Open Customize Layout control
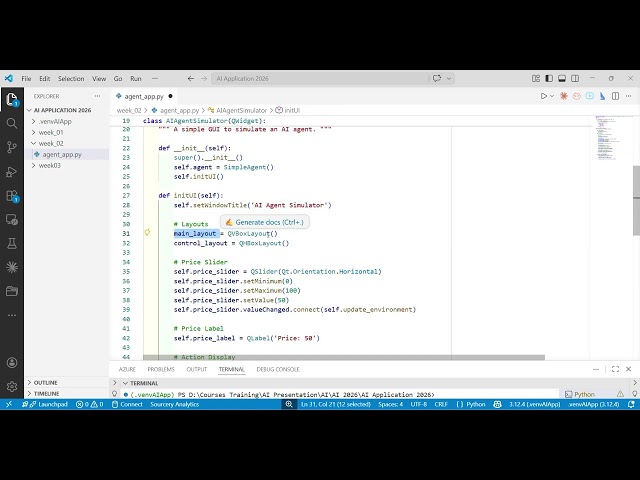This screenshot has width=640, height=480. pyautogui.click(x=536, y=78)
